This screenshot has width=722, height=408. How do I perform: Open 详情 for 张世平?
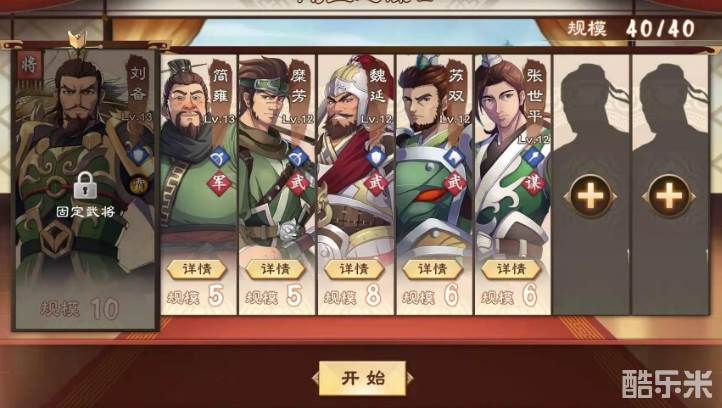coord(511,269)
